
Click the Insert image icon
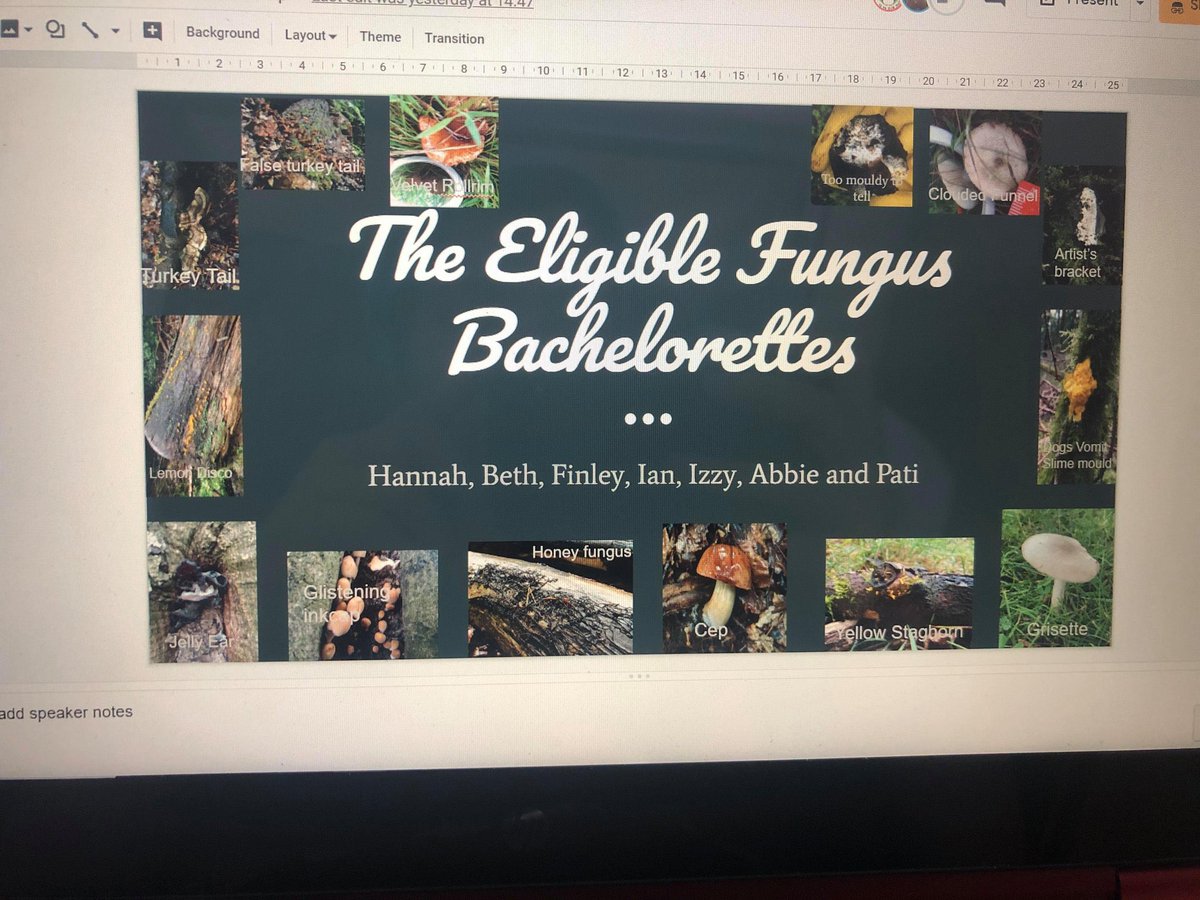point(8,29)
